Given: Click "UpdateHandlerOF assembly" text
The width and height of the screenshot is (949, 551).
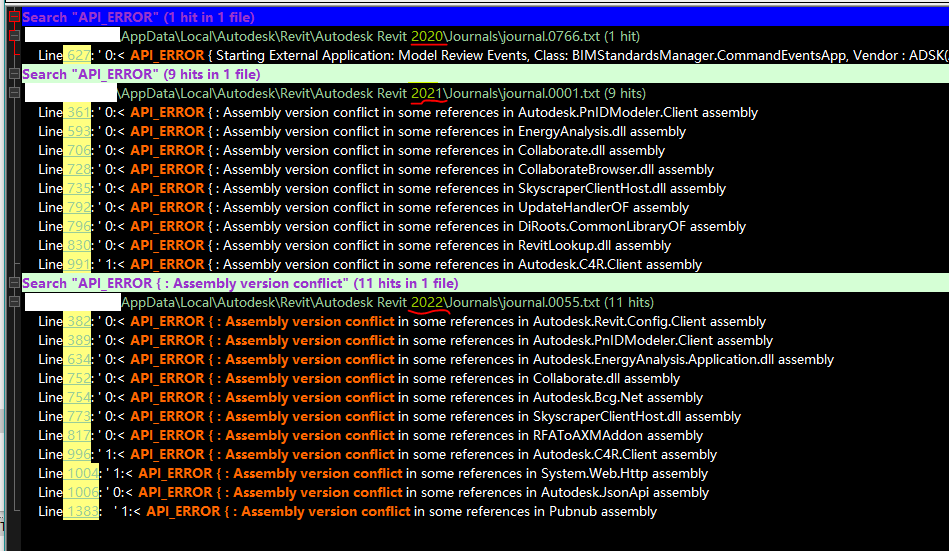Looking at the screenshot, I should click(x=603, y=207).
